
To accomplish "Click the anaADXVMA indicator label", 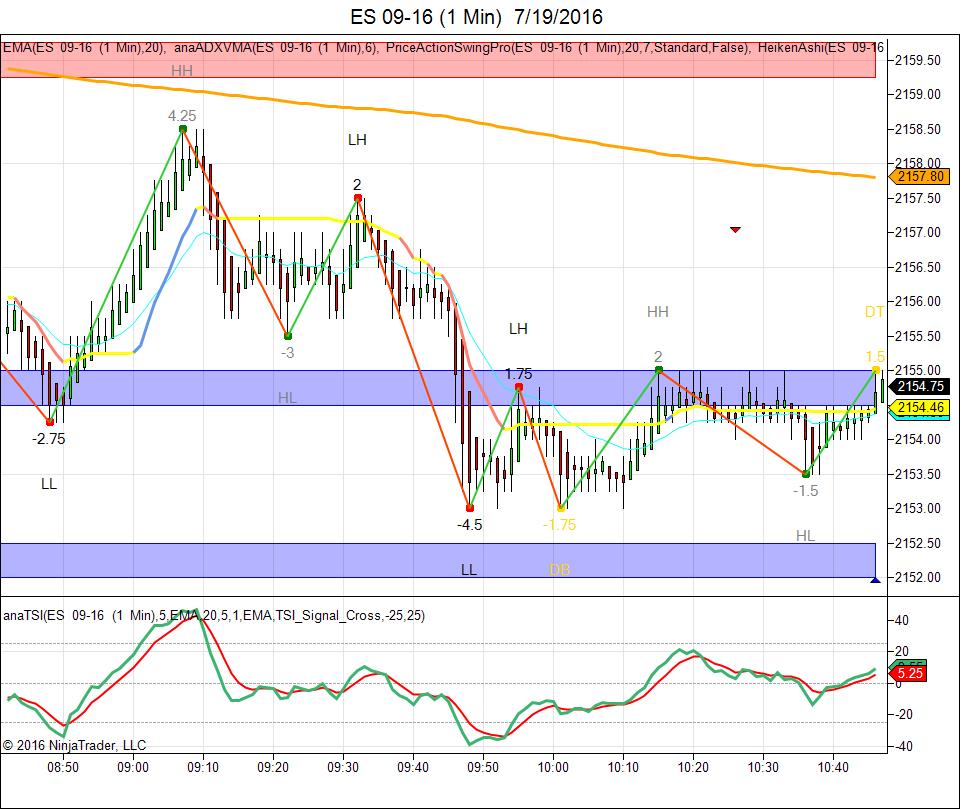I will [x=276, y=48].
